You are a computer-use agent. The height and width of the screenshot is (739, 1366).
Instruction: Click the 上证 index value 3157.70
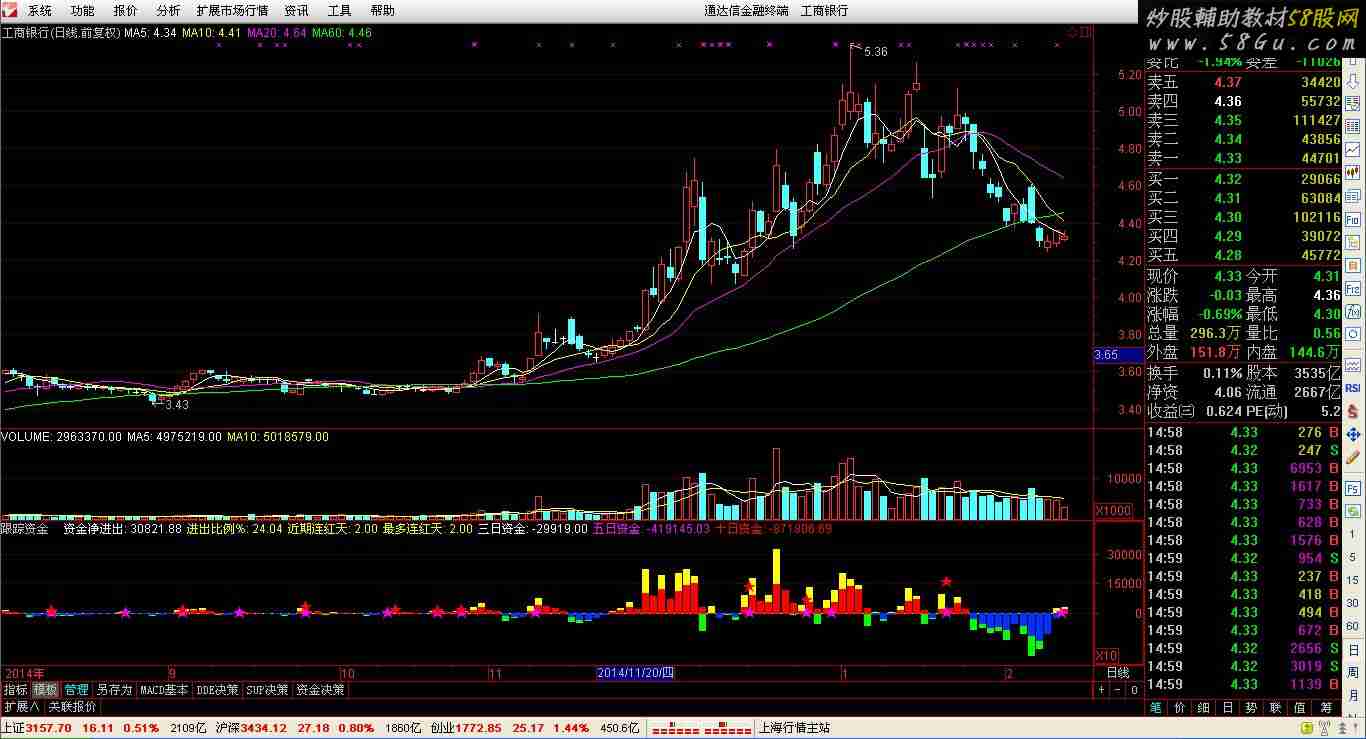pyautogui.click(x=49, y=728)
